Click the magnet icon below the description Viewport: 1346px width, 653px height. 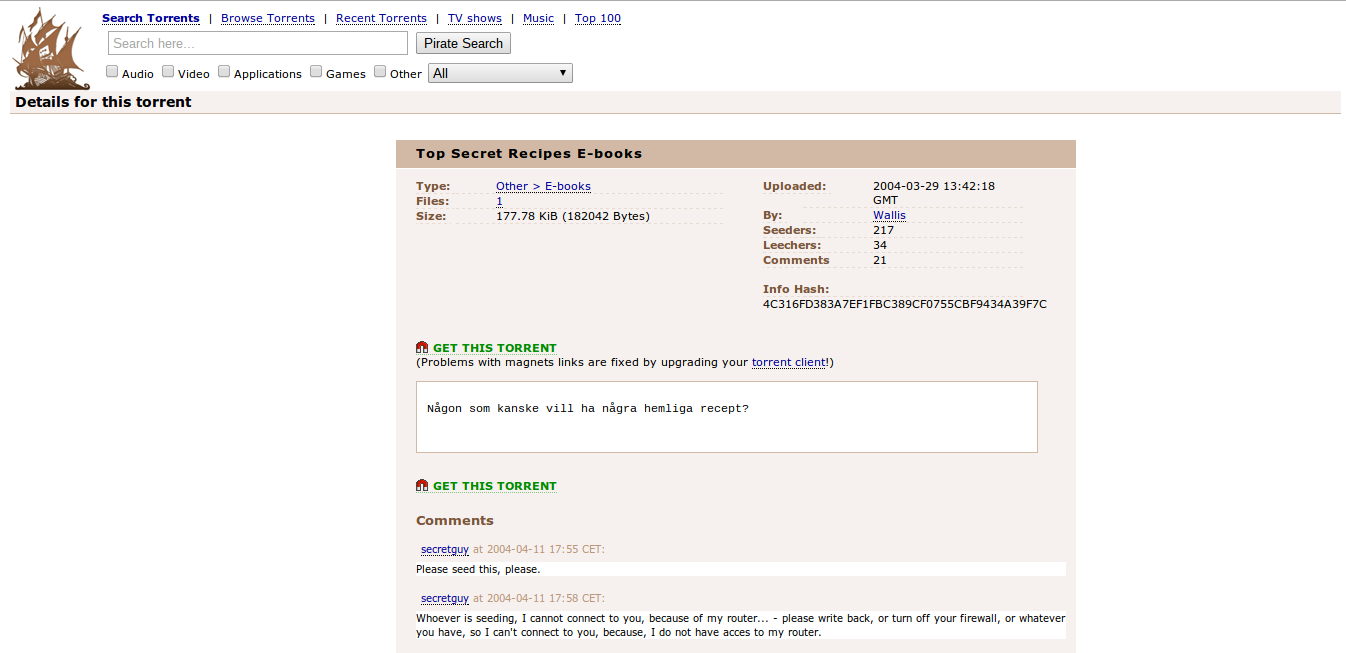tap(422, 486)
